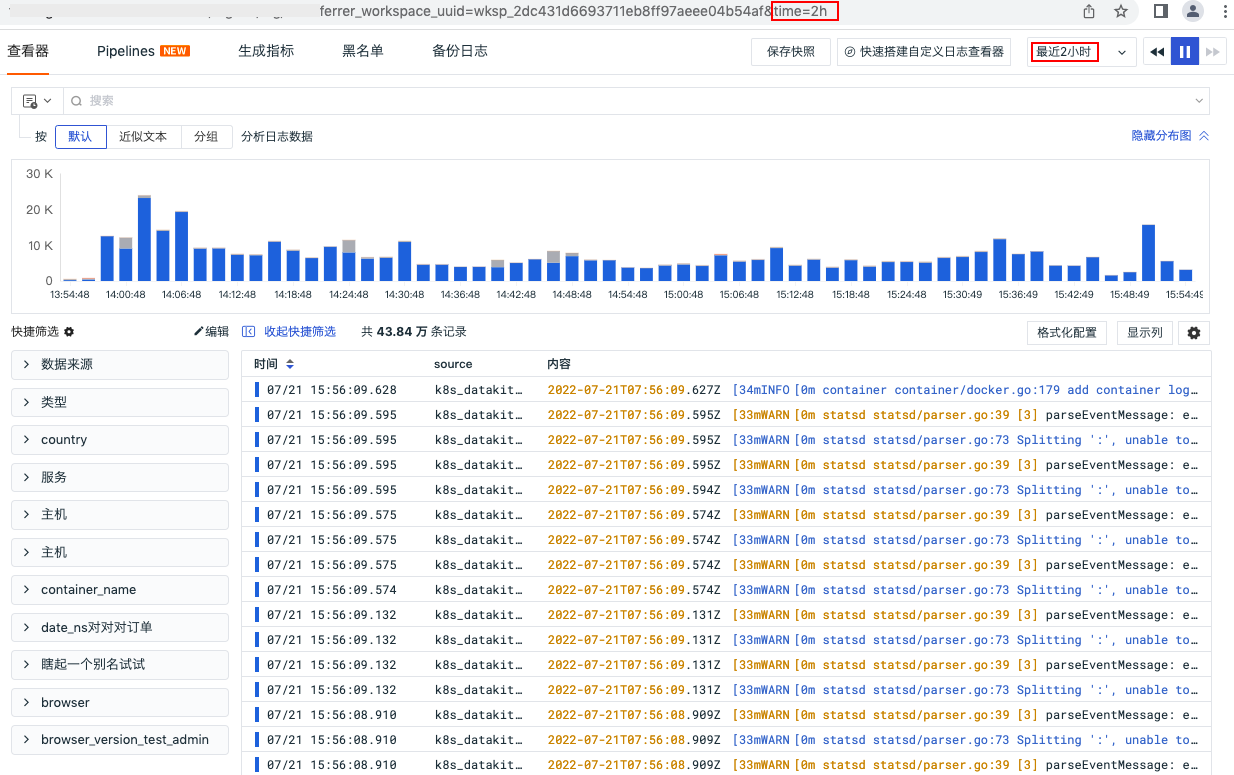Viewport: 1234px width, 775px height.
Task: Open the 显示列 button
Action: pos(1145,333)
